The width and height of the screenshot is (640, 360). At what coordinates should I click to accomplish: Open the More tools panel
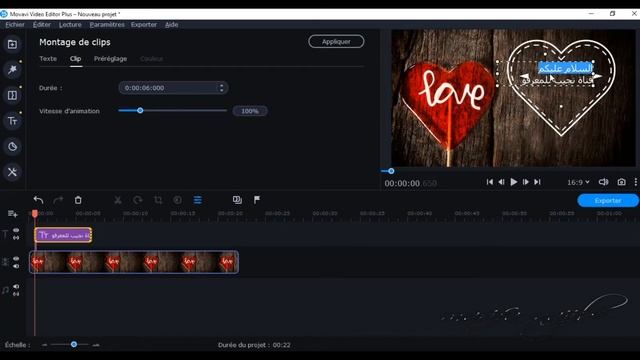click(12, 172)
